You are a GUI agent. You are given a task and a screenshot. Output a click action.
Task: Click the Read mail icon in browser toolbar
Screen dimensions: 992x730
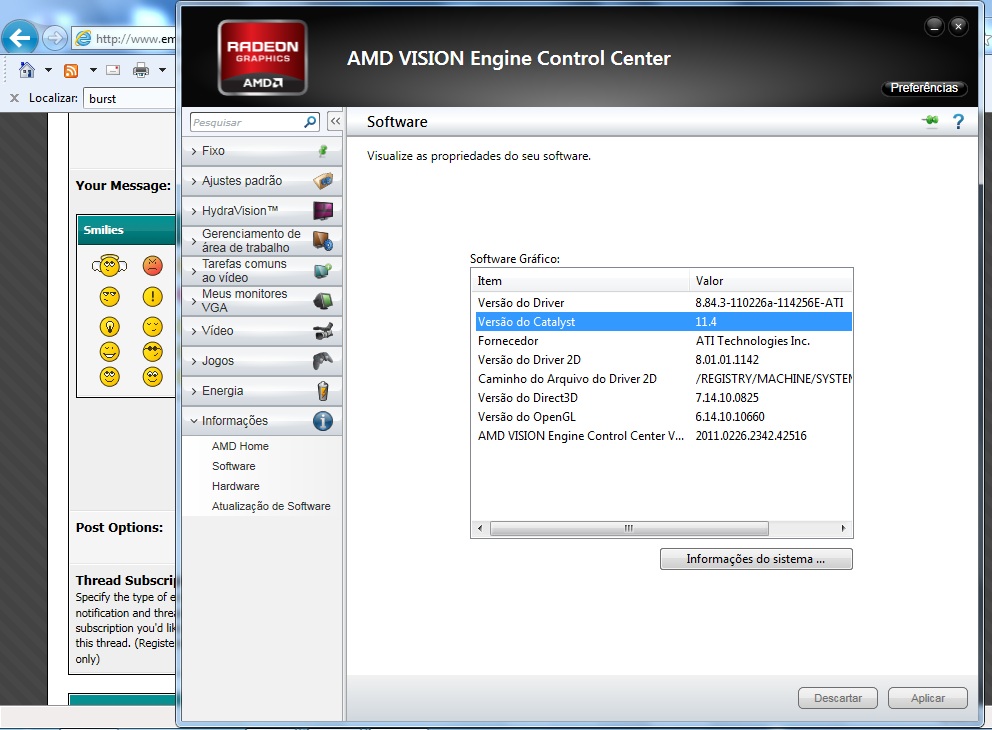click(113, 70)
